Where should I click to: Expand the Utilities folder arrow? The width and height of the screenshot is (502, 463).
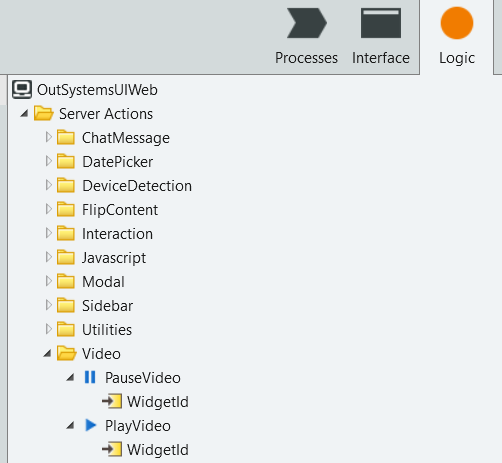[49, 329]
